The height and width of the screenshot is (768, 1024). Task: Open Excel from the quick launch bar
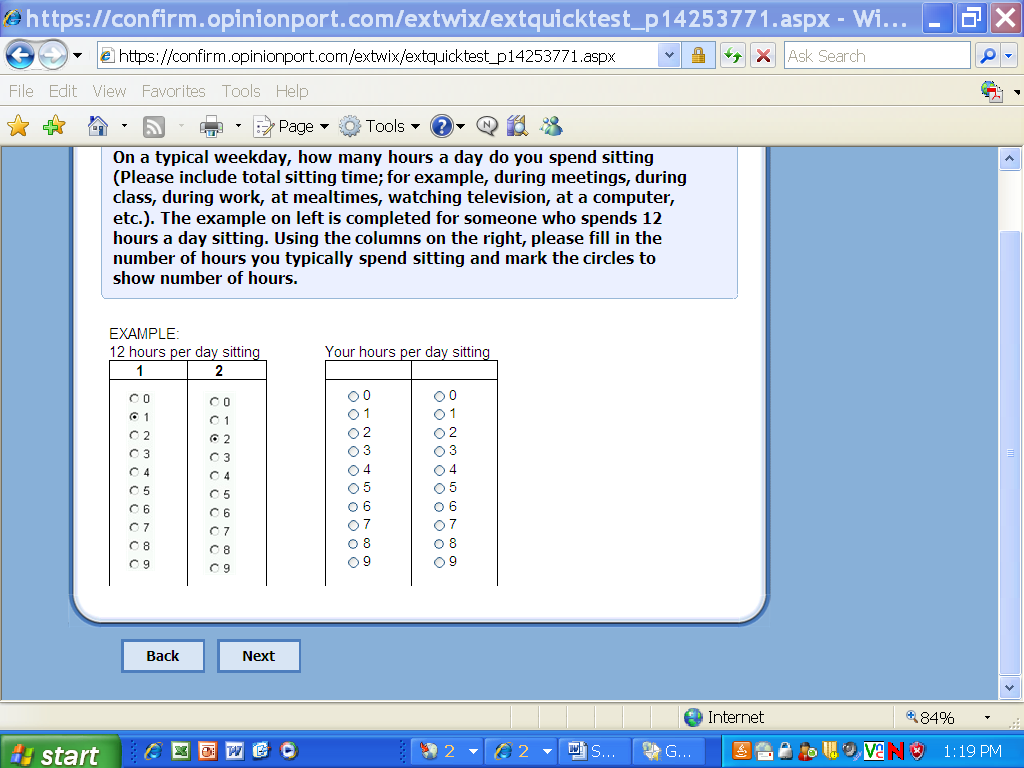[x=181, y=750]
